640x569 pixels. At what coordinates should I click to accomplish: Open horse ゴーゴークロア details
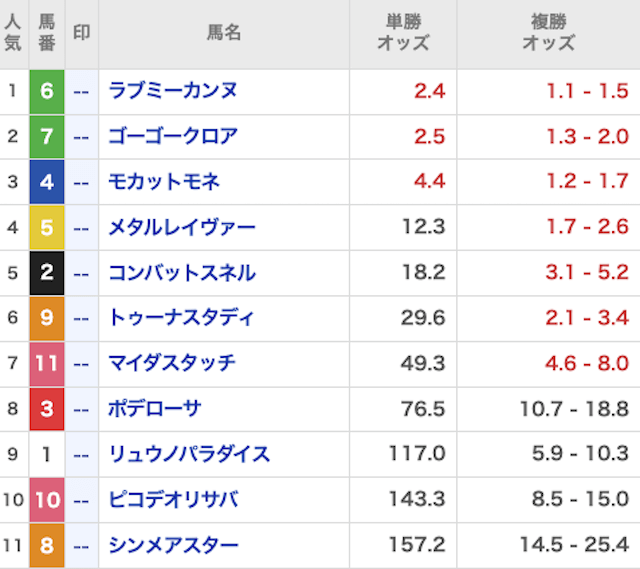coord(173,137)
